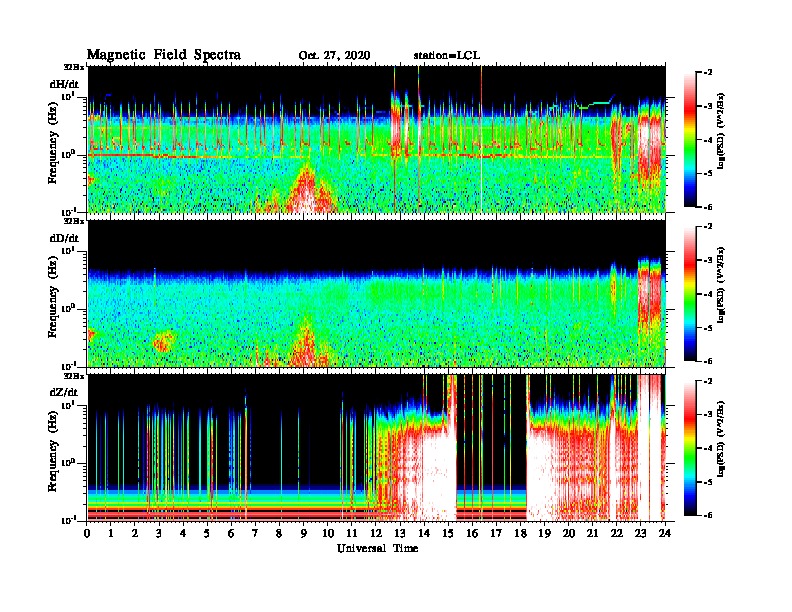Click hour 6 on the time axis
Viewport: 792px width, 612px height.
tap(231, 533)
